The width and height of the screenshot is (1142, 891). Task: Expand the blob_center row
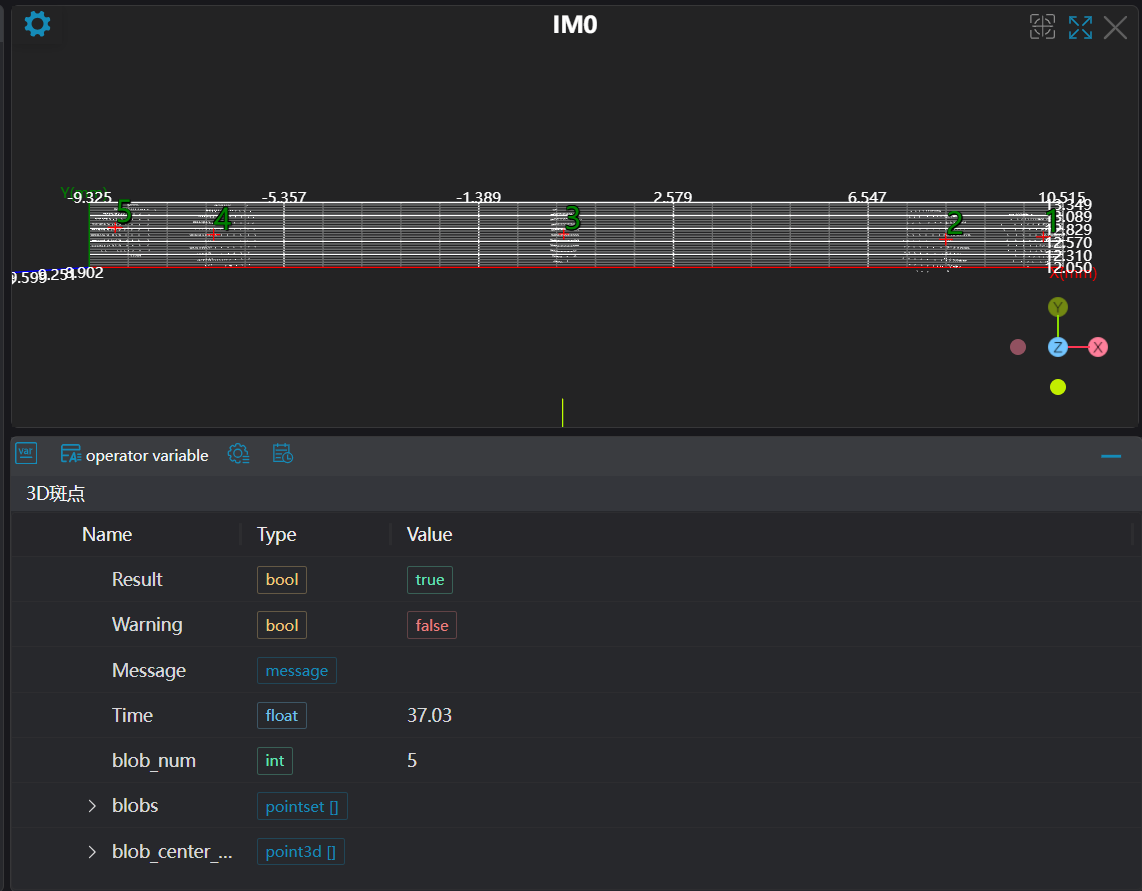pos(92,852)
